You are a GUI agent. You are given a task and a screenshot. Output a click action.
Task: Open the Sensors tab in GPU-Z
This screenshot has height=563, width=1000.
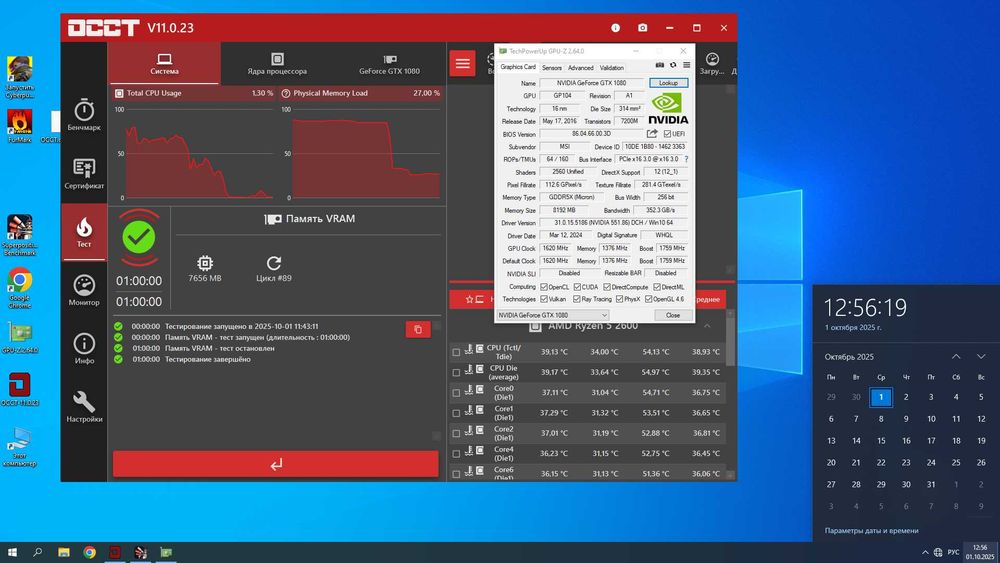pos(552,68)
